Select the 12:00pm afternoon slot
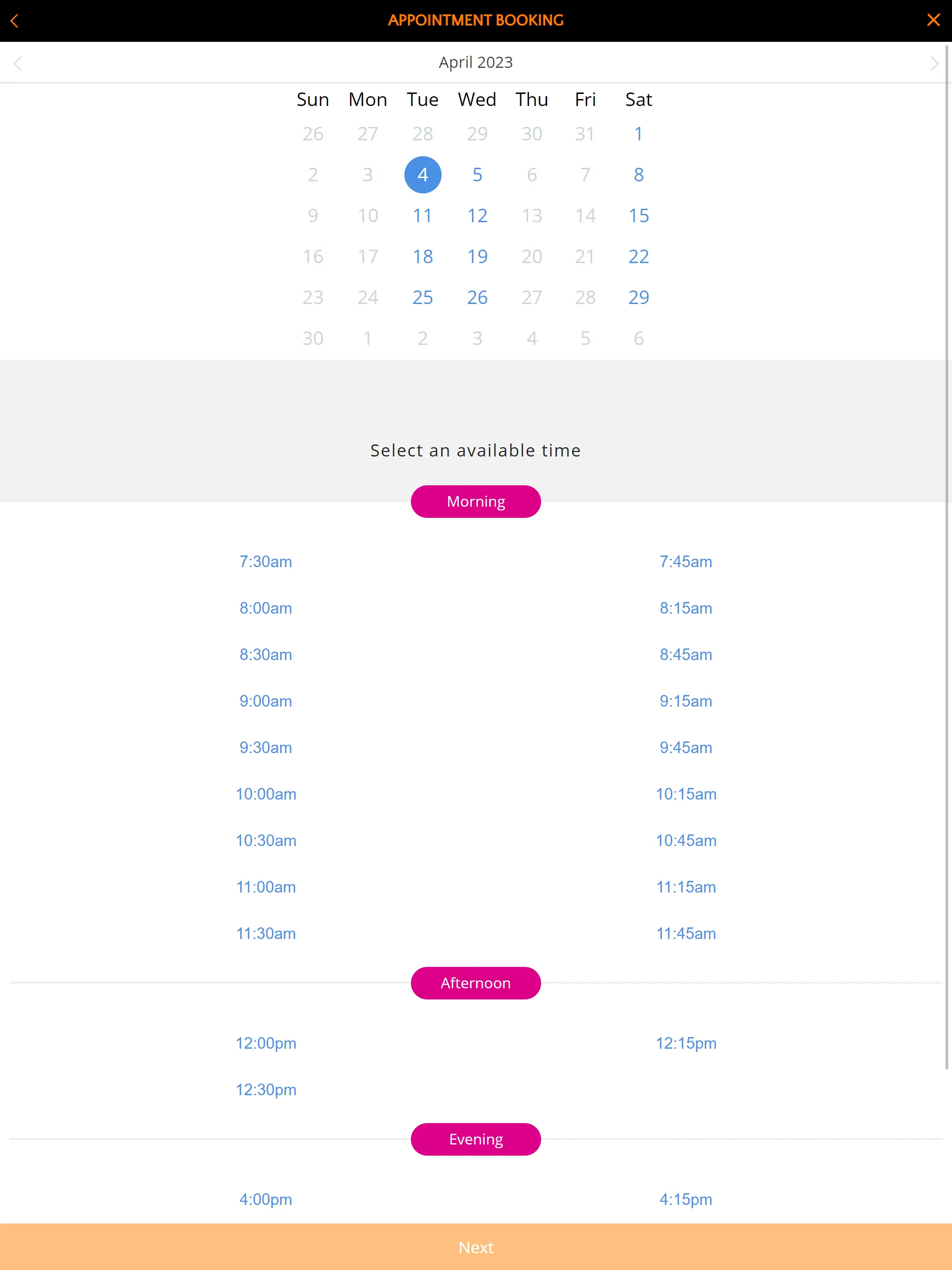 265,1043
